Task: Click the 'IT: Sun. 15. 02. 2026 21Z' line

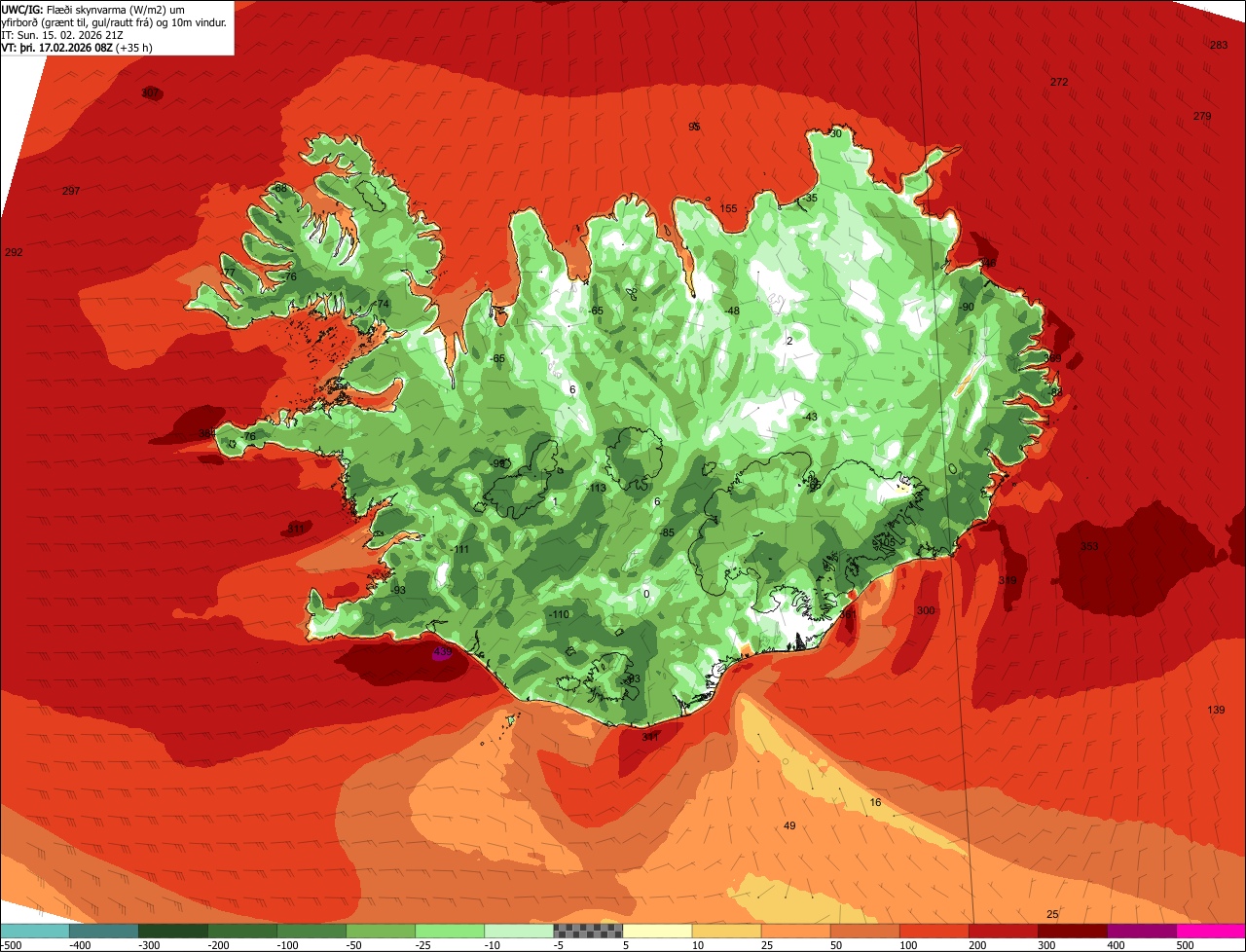Action: [61, 35]
